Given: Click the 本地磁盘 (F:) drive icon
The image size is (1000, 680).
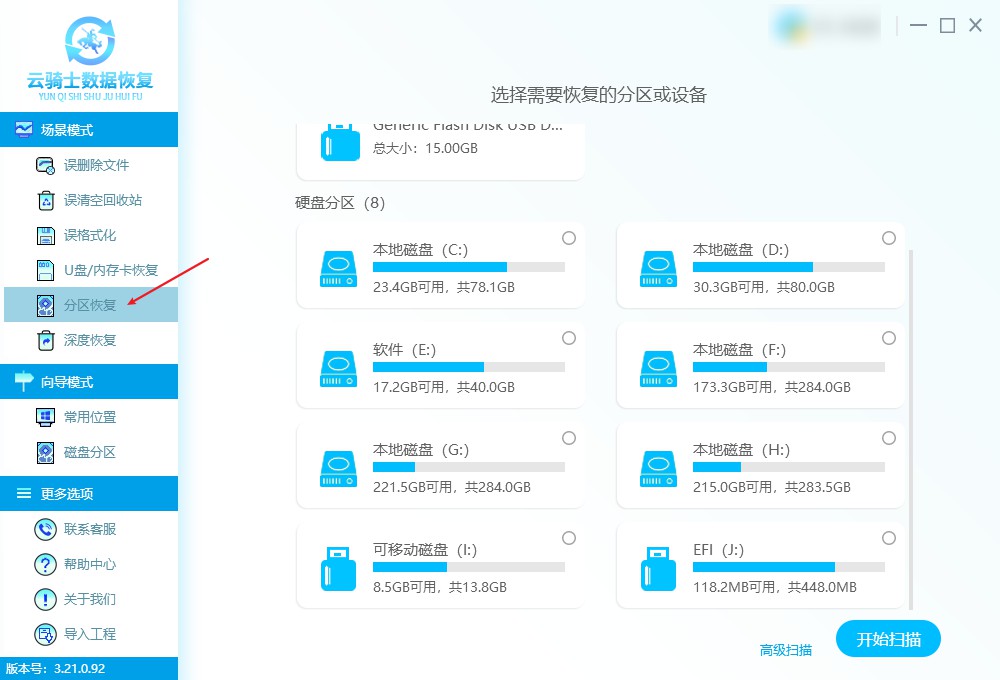Looking at the screenshot, I should pyautogui.click(x=659, y=369).
